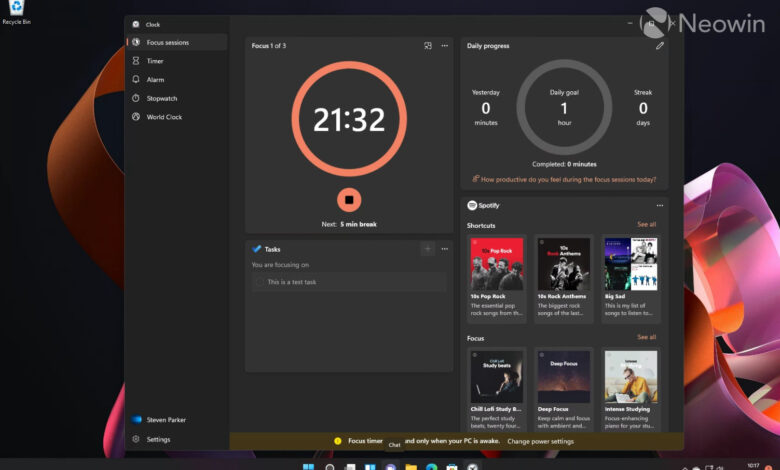This screenshot has height=470, width=780.
Task: Open the focus timer more options menu
Action: tap(445, 46)
